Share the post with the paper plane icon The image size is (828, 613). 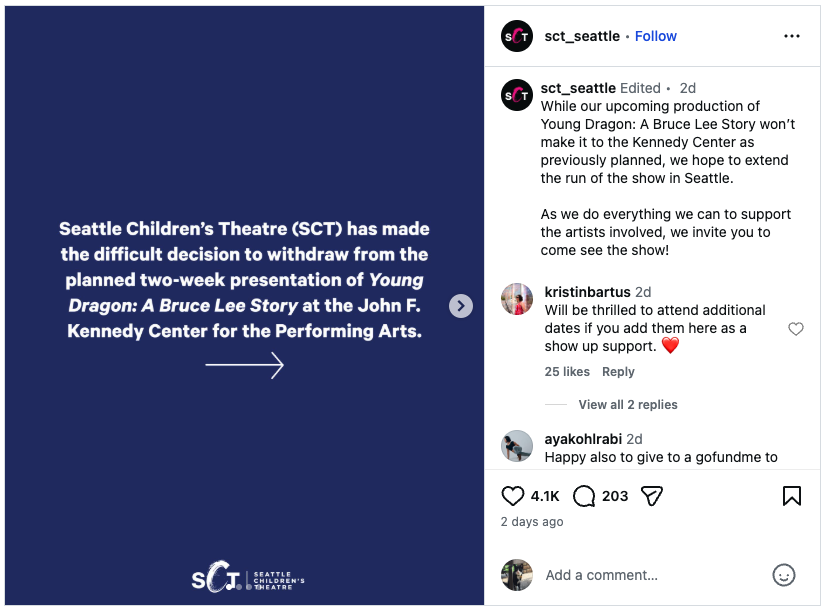652,496
